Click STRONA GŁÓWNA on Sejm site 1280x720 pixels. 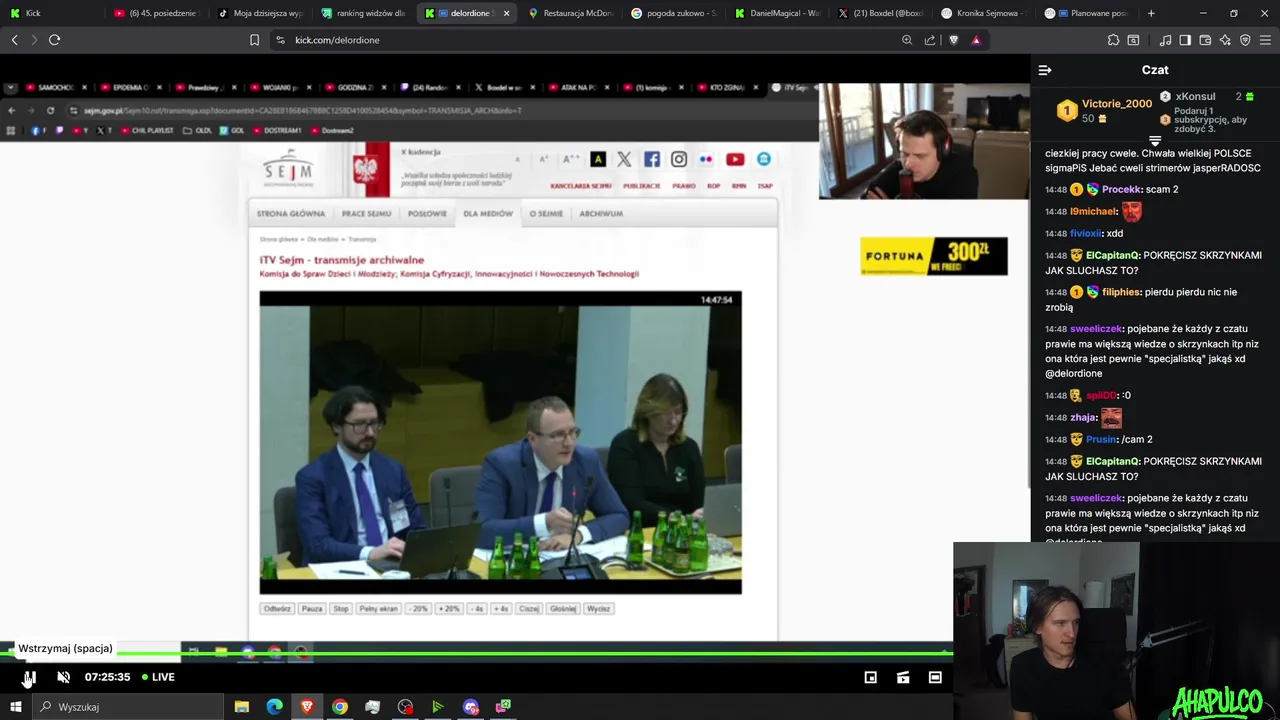click(291, 214)
